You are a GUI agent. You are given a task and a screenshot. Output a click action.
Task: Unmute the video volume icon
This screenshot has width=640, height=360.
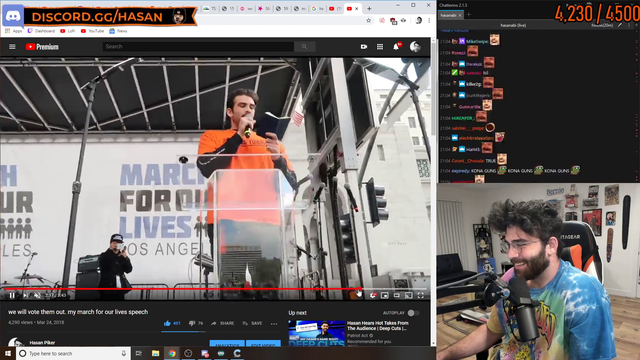tap(37, 295)
